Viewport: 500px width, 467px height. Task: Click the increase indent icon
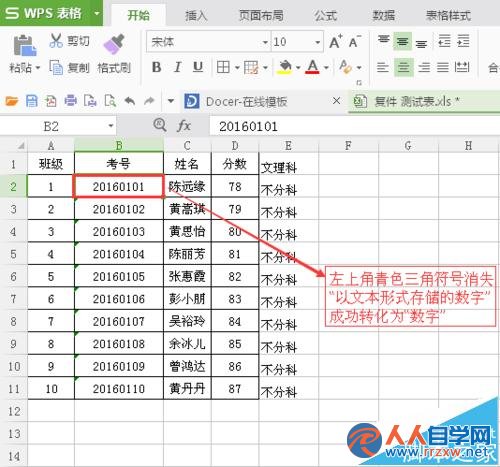click(463, 41)
